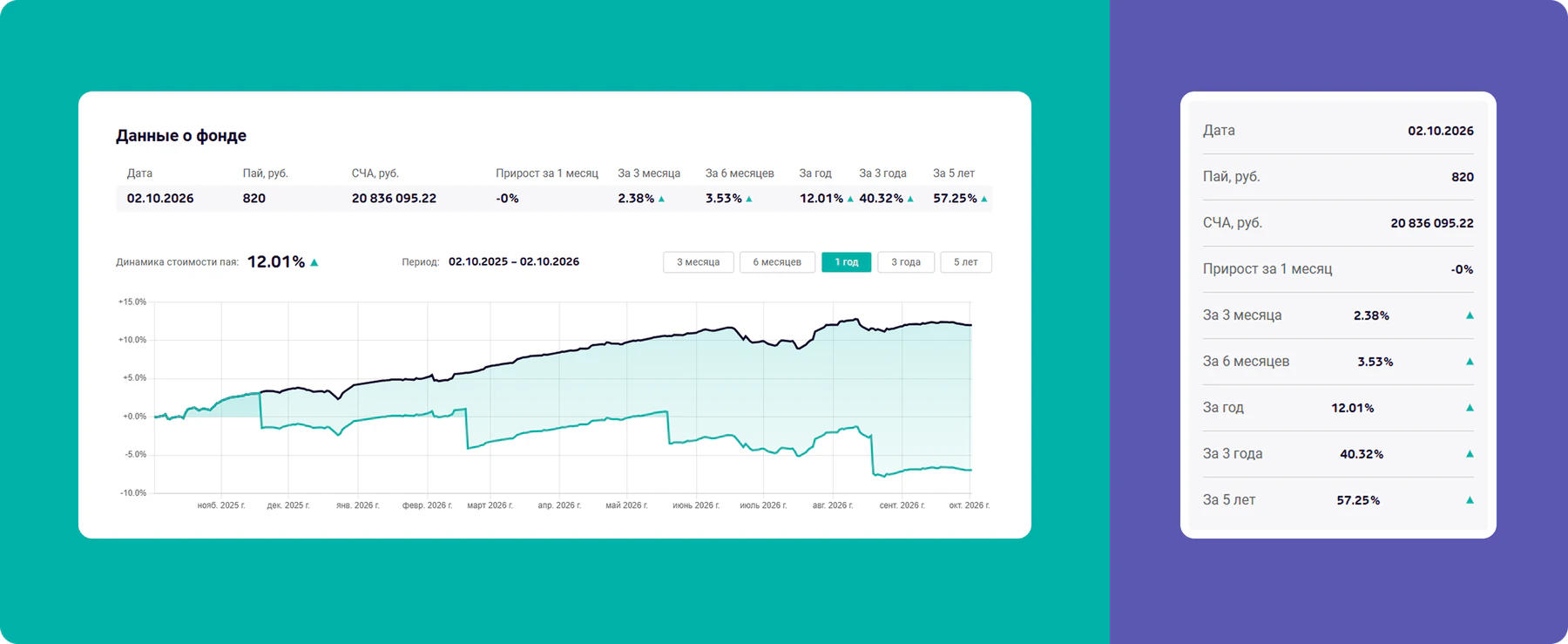This screenshot has width=1568, height=644.
Task: Select the 6 месяцев period button
Action: click(777, 262)
